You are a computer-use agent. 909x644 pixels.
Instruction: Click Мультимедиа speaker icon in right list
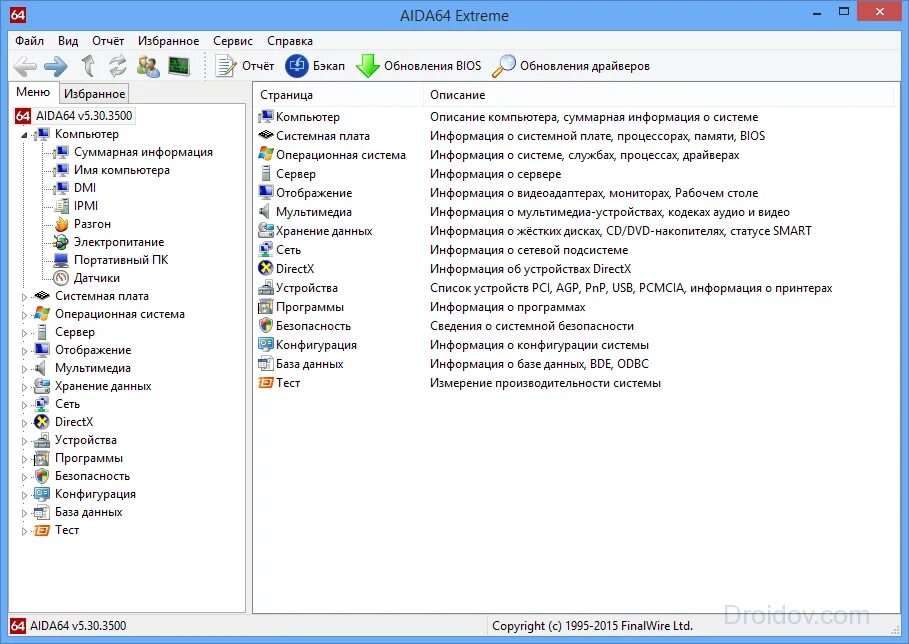click(266, 212)
